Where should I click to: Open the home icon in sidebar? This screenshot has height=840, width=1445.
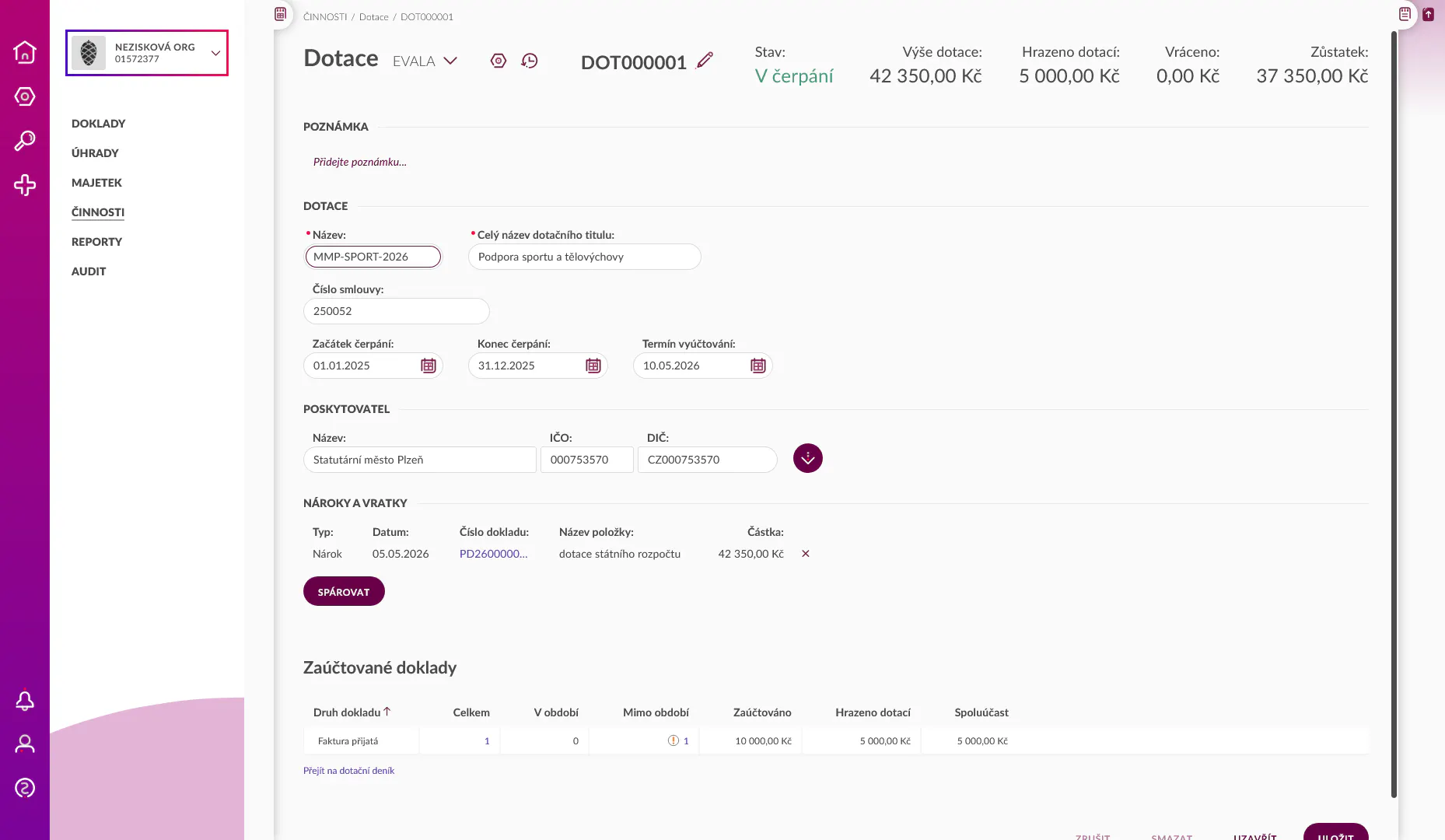[x=25, y=52]
